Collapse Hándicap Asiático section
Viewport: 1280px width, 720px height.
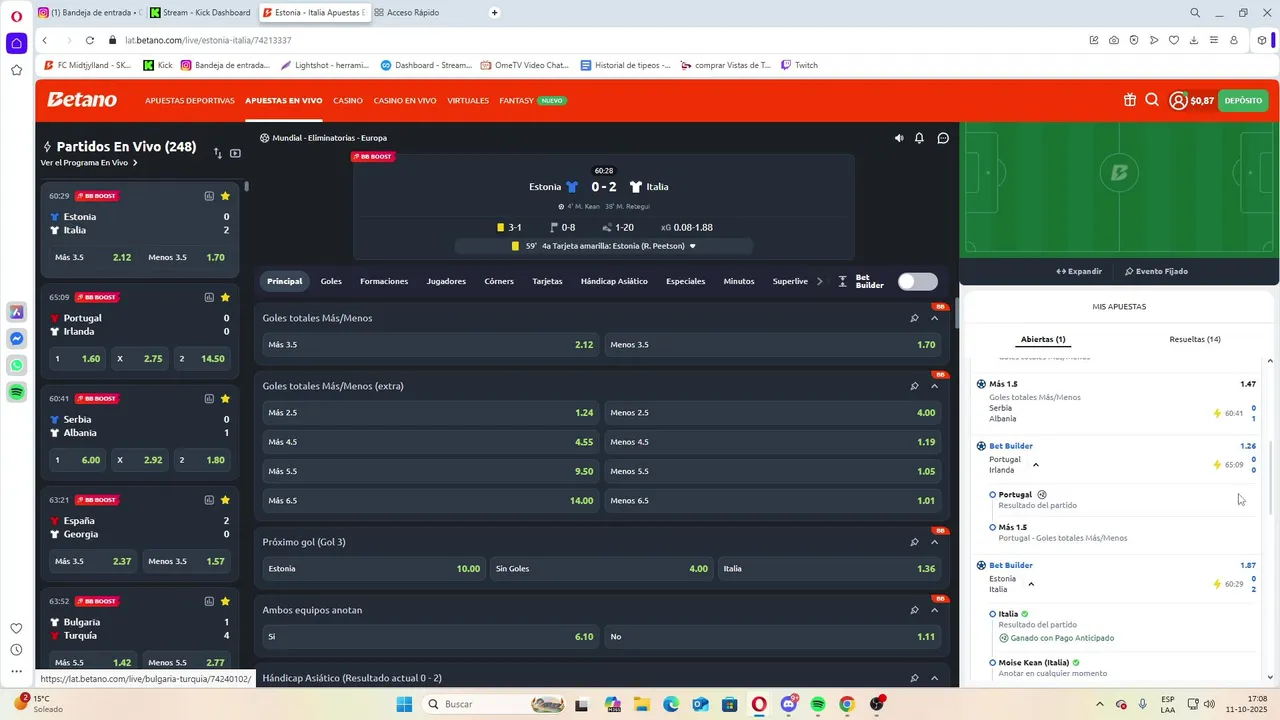(x=935, y=678)
